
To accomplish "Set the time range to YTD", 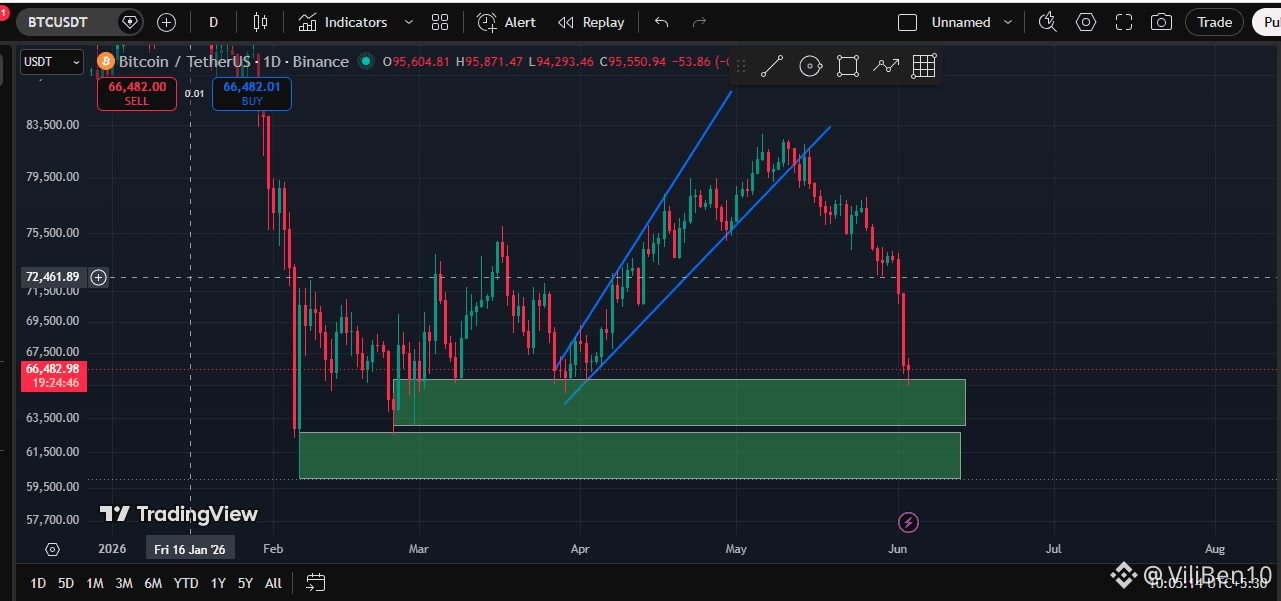I will (x=186, y=583).
